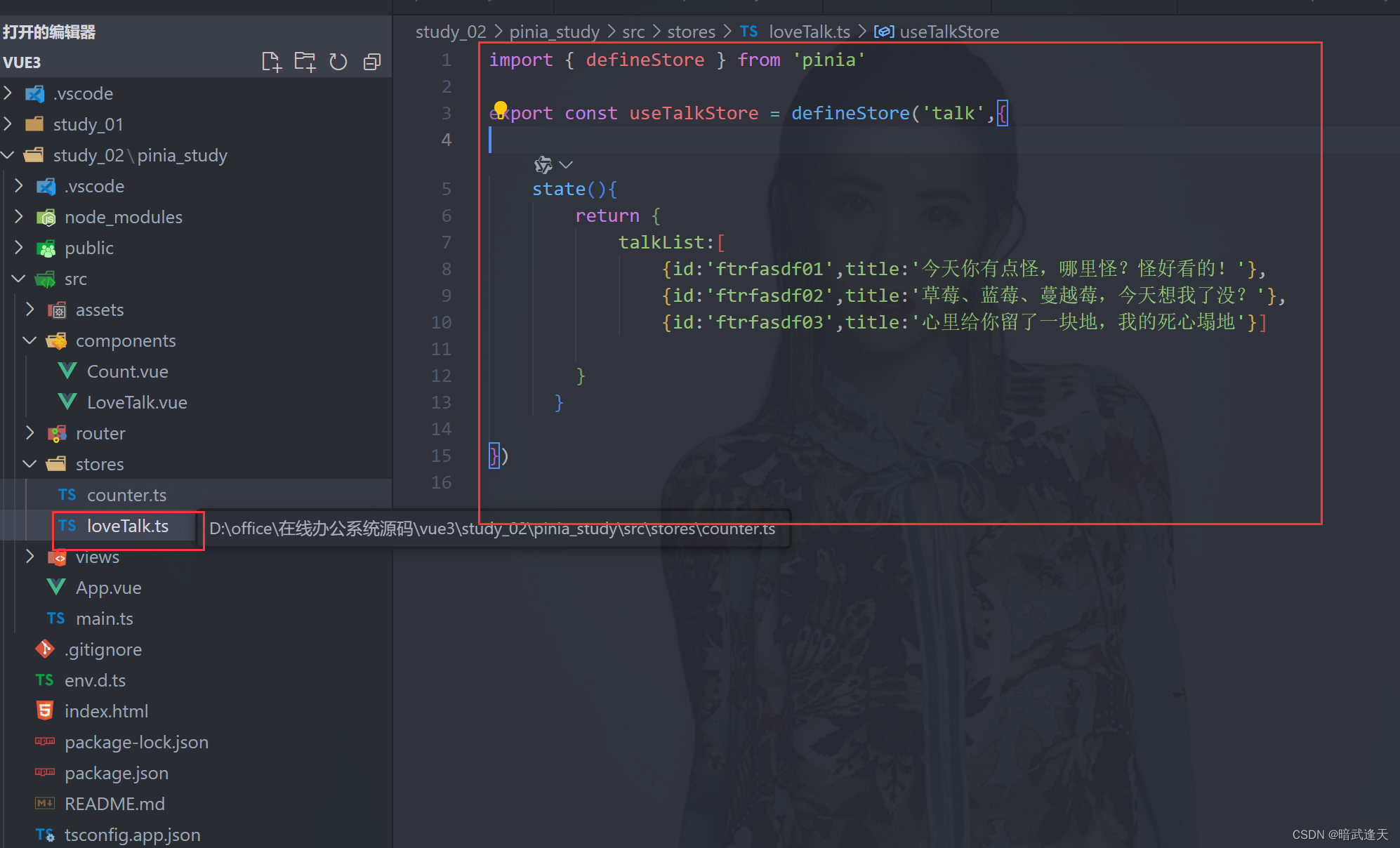Click the New Folder icon in explorer header
This screenshot has height=848, width=1400.
click(x=305, y=62)
